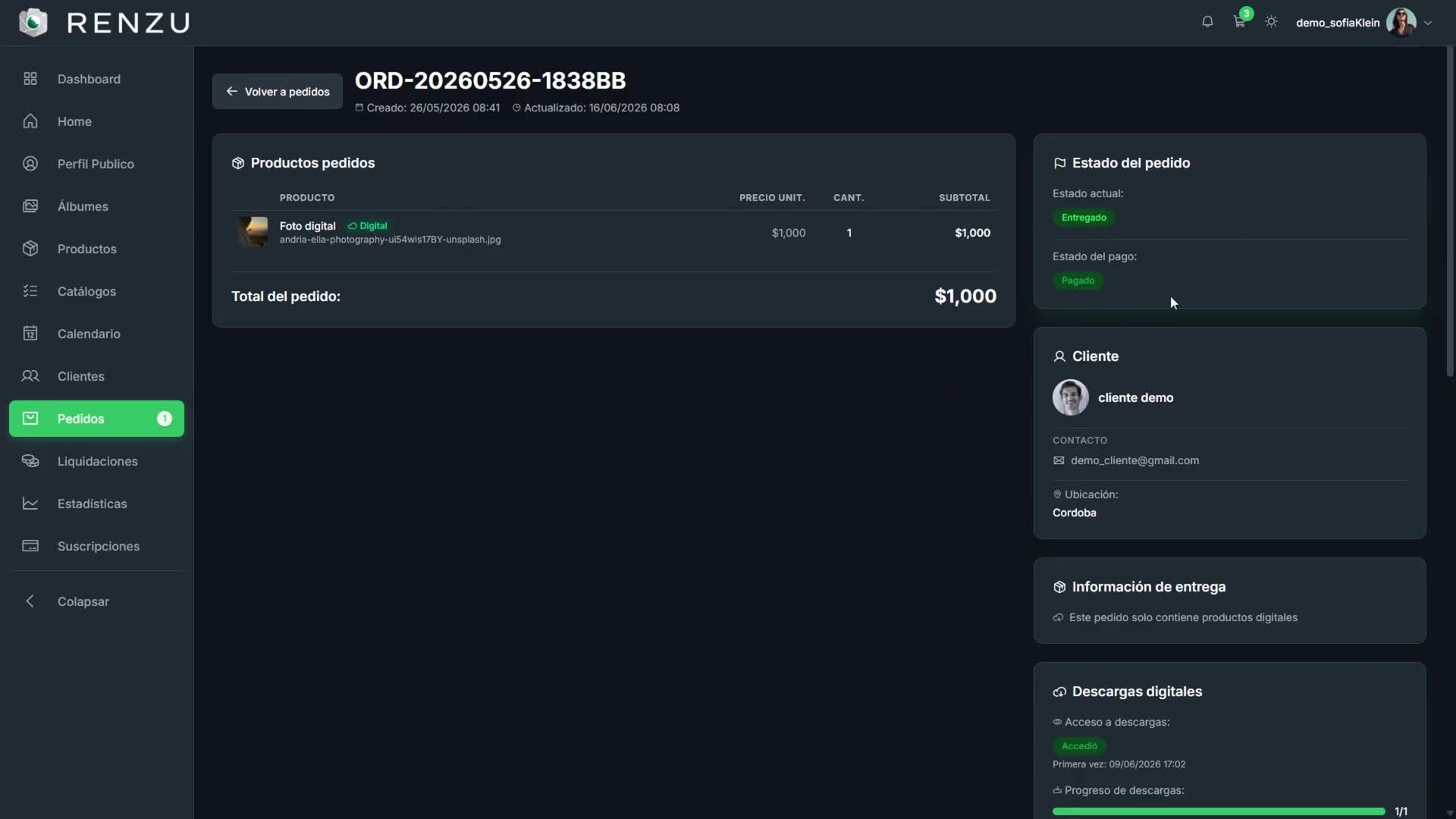
Task: Click the Dashboard grid icon in sidebar
Action: [x=30, y=79]
